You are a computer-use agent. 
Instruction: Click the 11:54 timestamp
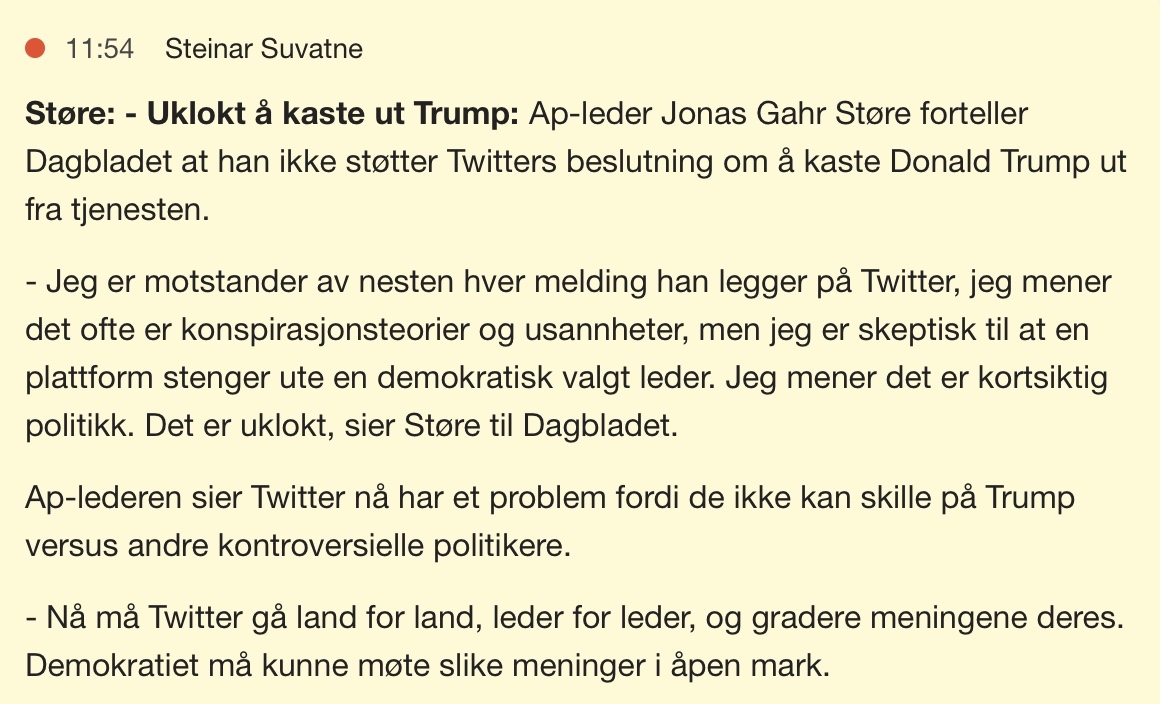click(x=100, y=48)
